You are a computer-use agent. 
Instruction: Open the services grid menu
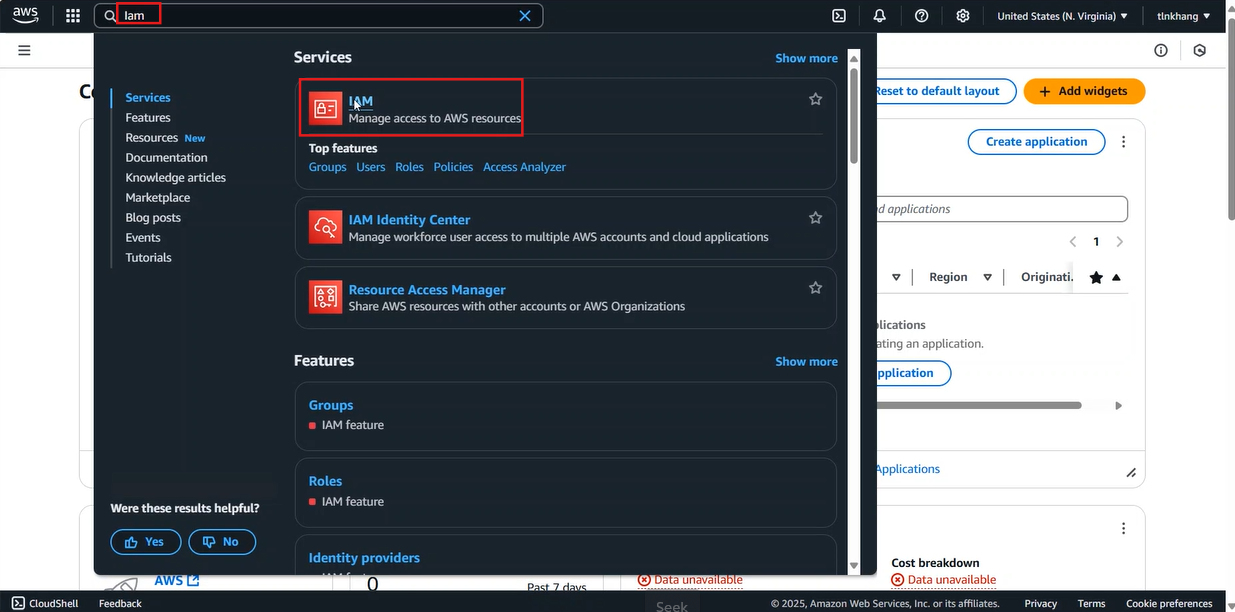[x=73, y=16]
